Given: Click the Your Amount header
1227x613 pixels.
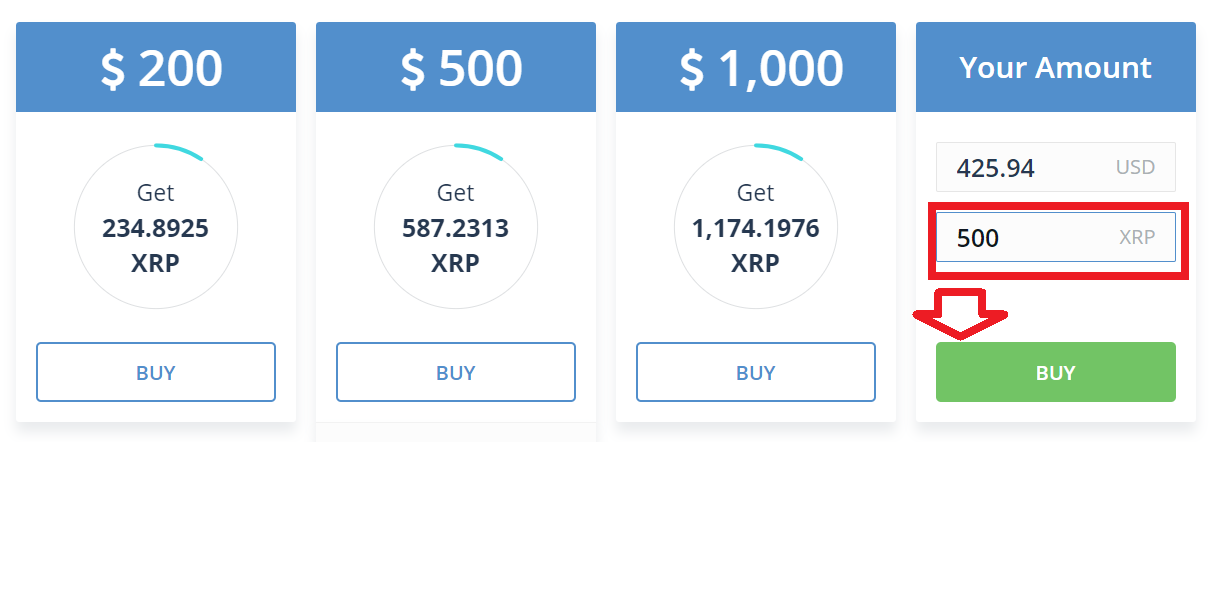Looking at the screenshot, I should (1056, 67).
